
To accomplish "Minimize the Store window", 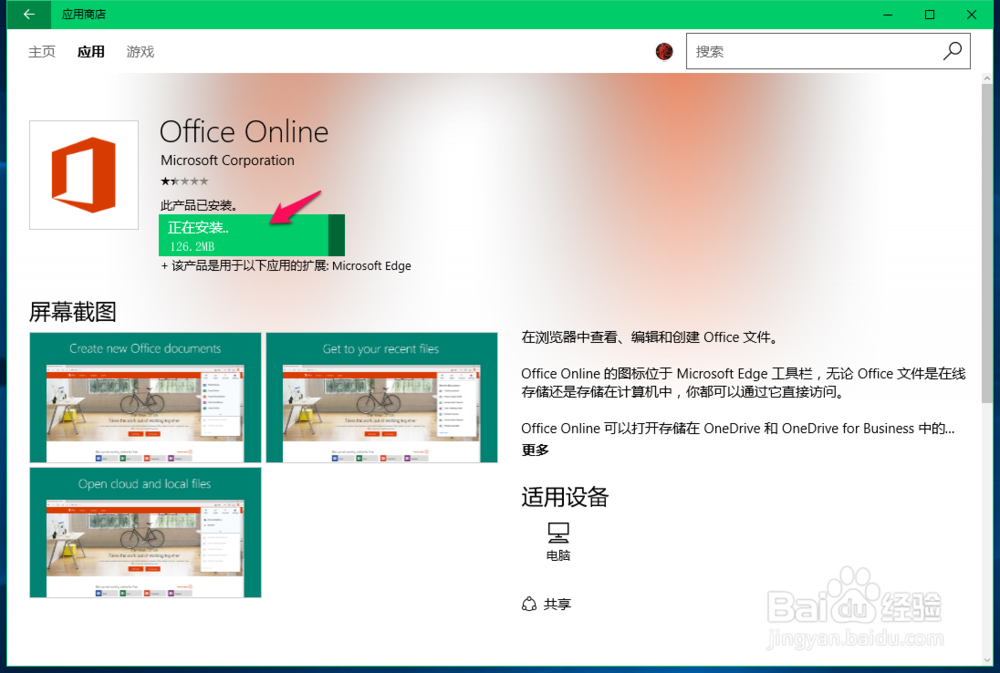I will 888,14.
